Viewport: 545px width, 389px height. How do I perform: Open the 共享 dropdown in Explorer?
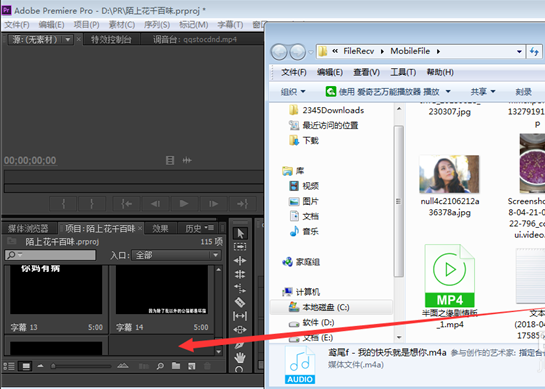483,92
